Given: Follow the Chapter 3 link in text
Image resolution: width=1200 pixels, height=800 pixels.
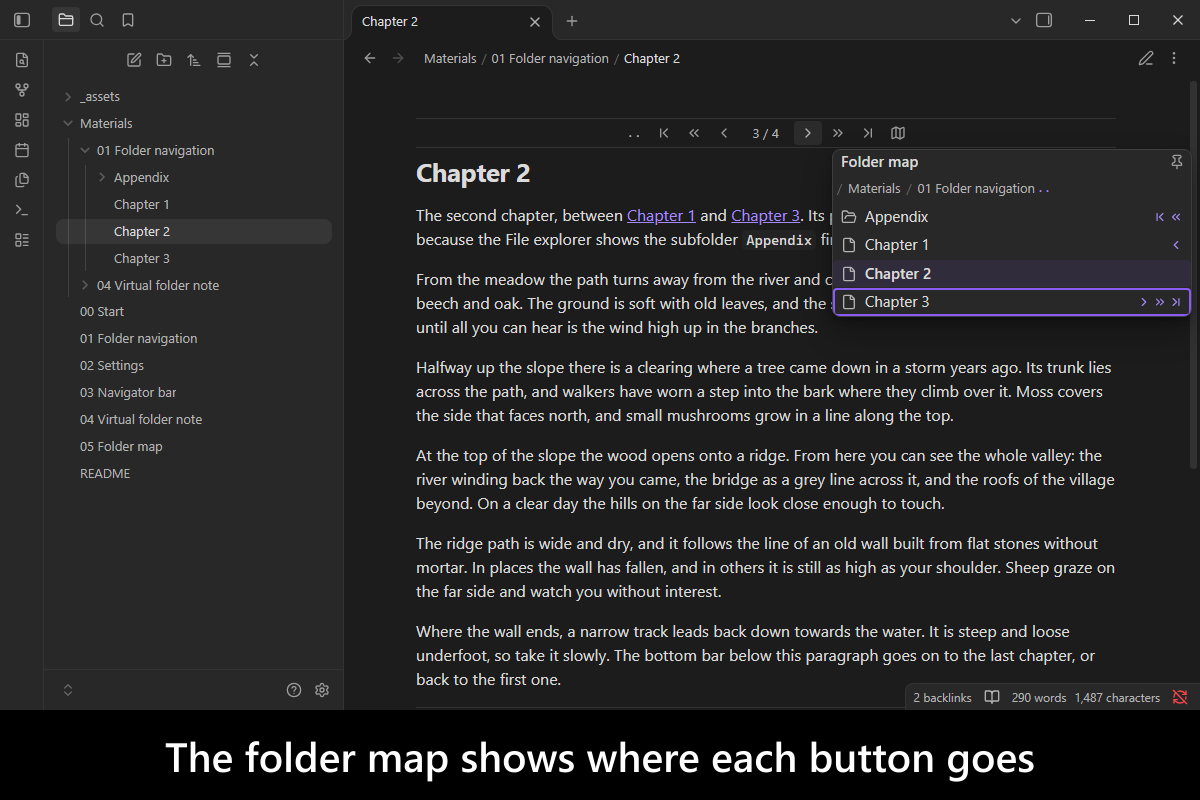Looking at the screenshot, I should click(765, 215).
